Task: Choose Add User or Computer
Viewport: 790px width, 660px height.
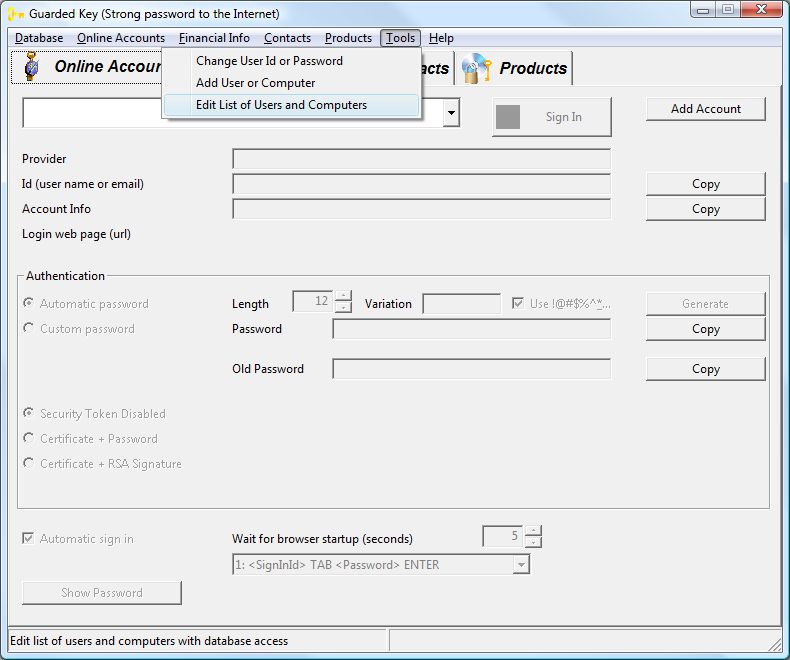Action: click(292, 83)
